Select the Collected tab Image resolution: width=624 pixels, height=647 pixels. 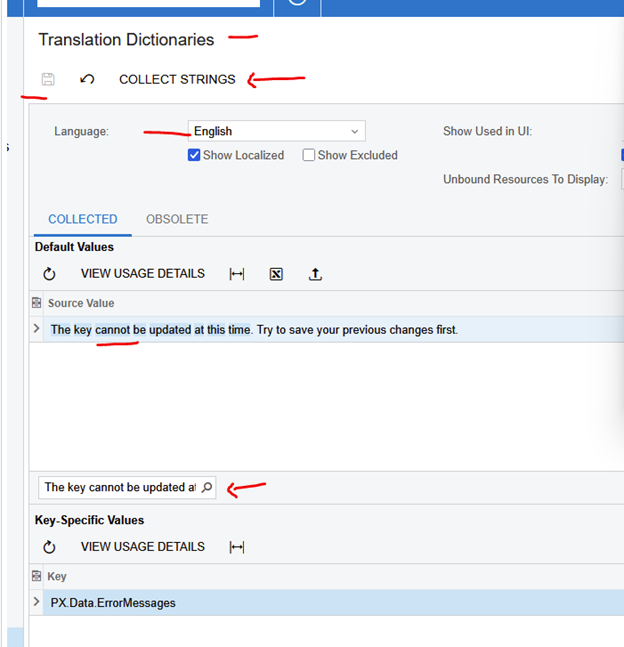click(x=83, y=219)
